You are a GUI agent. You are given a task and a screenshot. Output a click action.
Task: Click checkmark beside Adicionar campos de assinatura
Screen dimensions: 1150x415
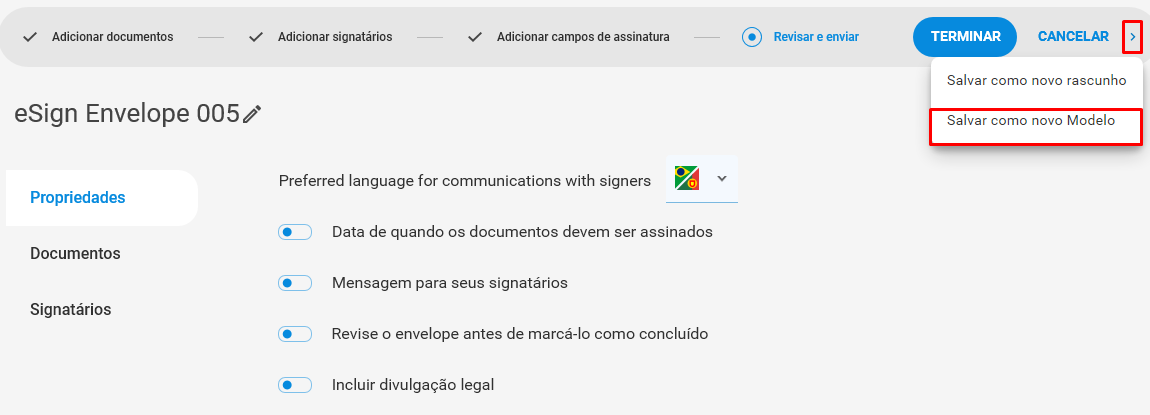click(475, 37)
